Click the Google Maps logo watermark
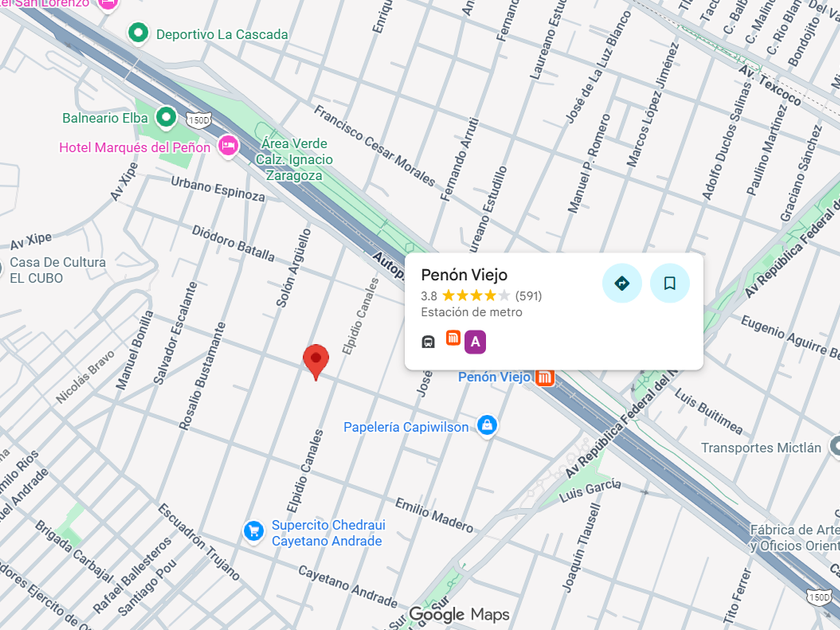Image resolution: width=840 pixels, height=630 pixels. (x=459, y=614)
